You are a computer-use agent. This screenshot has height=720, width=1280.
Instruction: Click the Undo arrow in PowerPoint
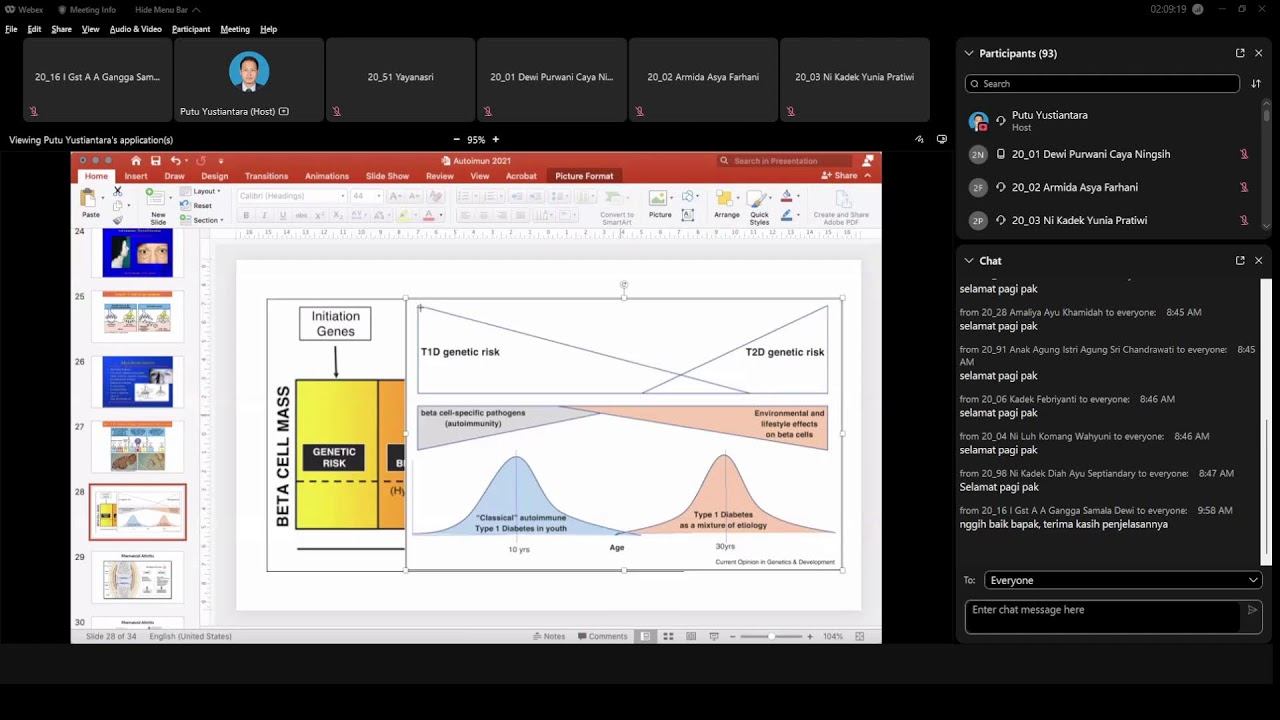coord(176,160)
